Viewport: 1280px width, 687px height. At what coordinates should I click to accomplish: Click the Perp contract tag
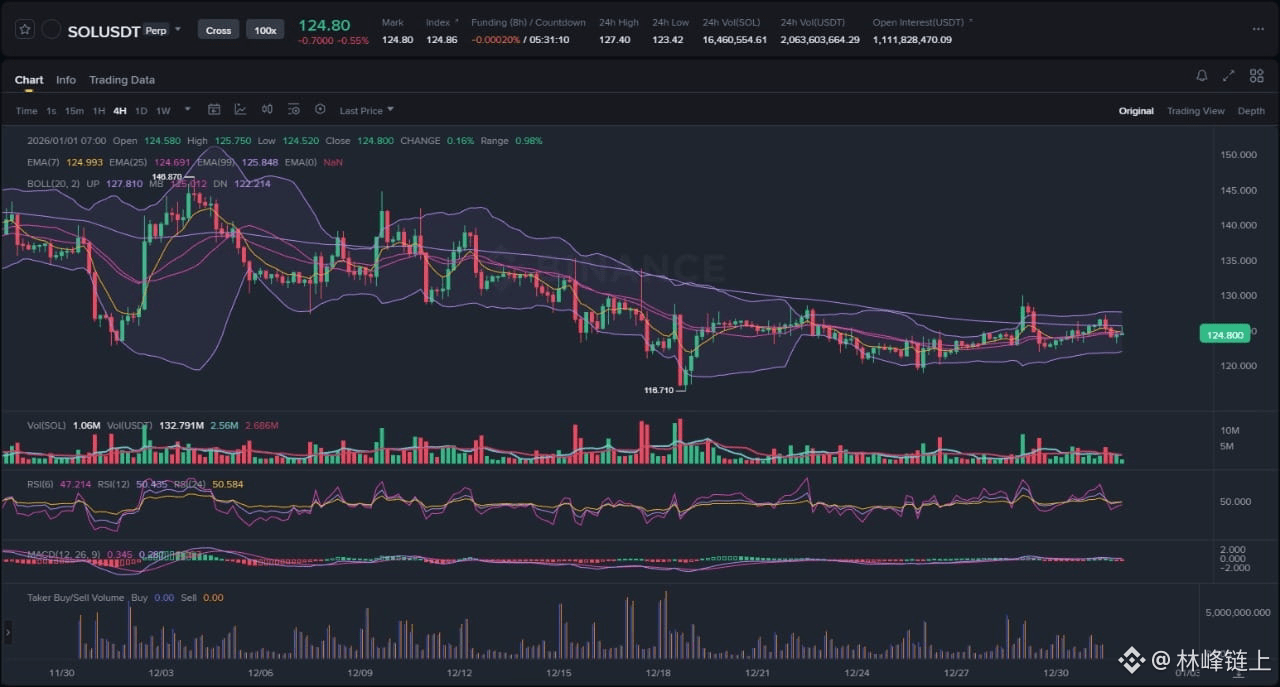[156, 30]
